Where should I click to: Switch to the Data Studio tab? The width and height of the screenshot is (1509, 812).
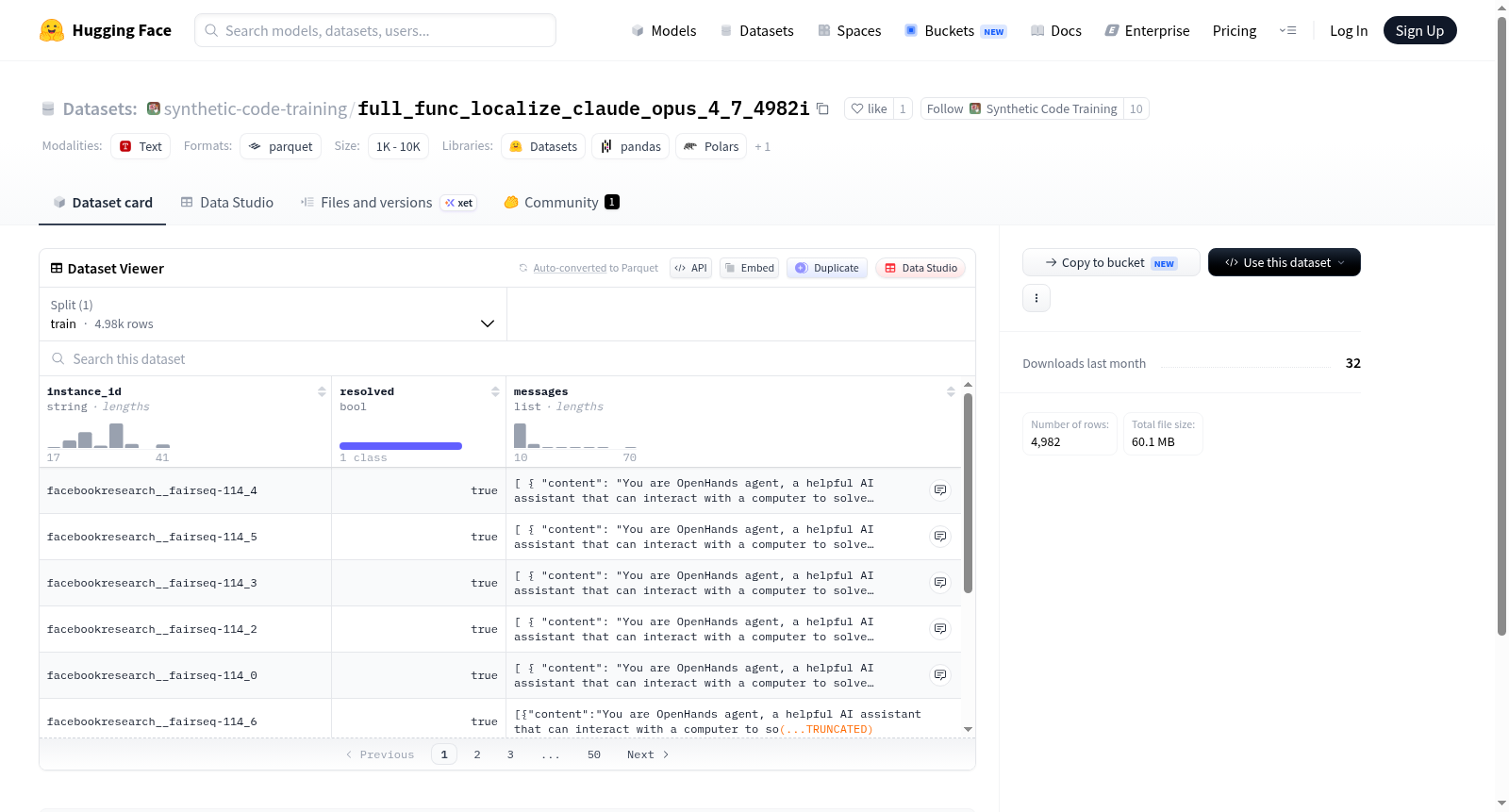(x=227, y=202)
